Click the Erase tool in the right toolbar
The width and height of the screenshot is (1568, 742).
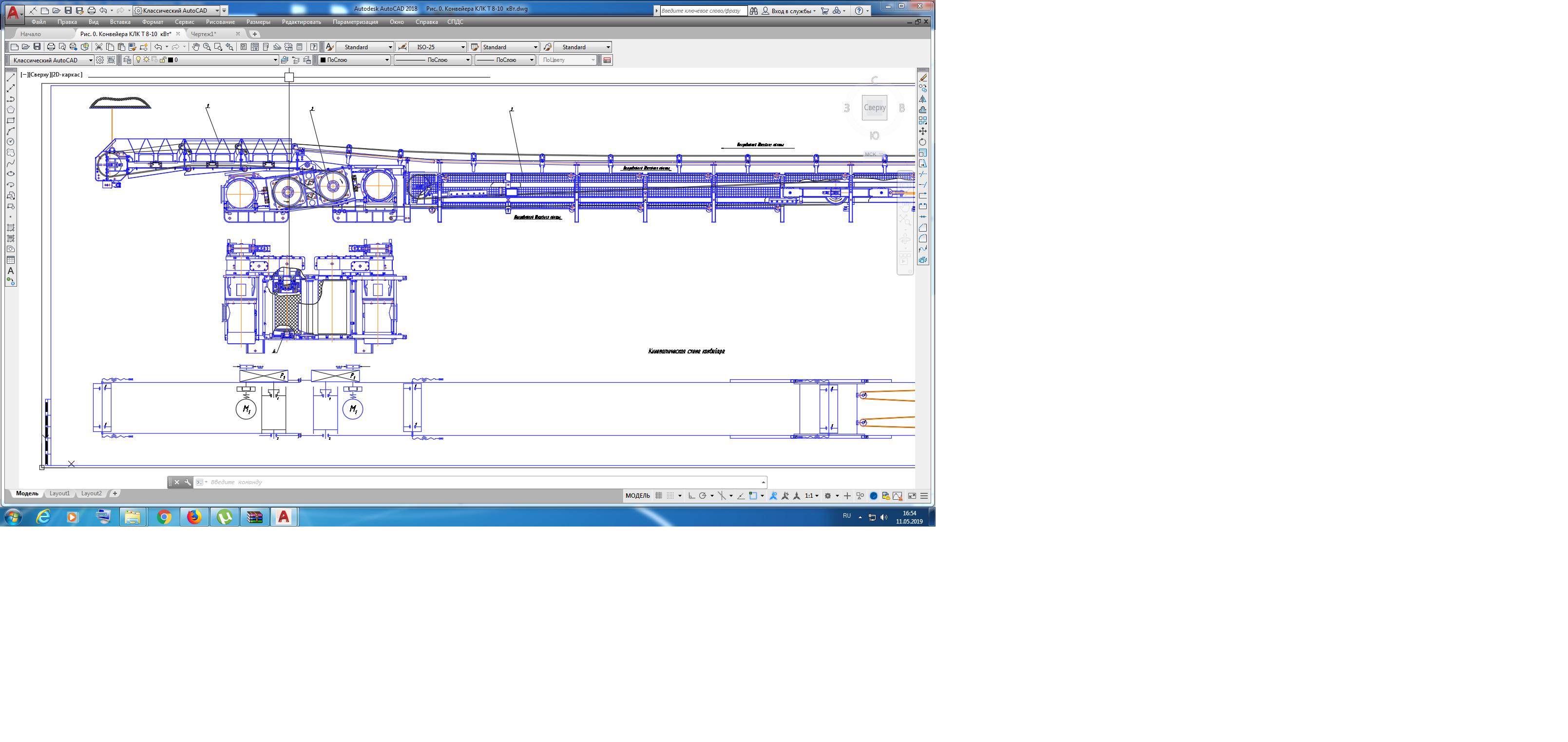click(x=923, y=78)
